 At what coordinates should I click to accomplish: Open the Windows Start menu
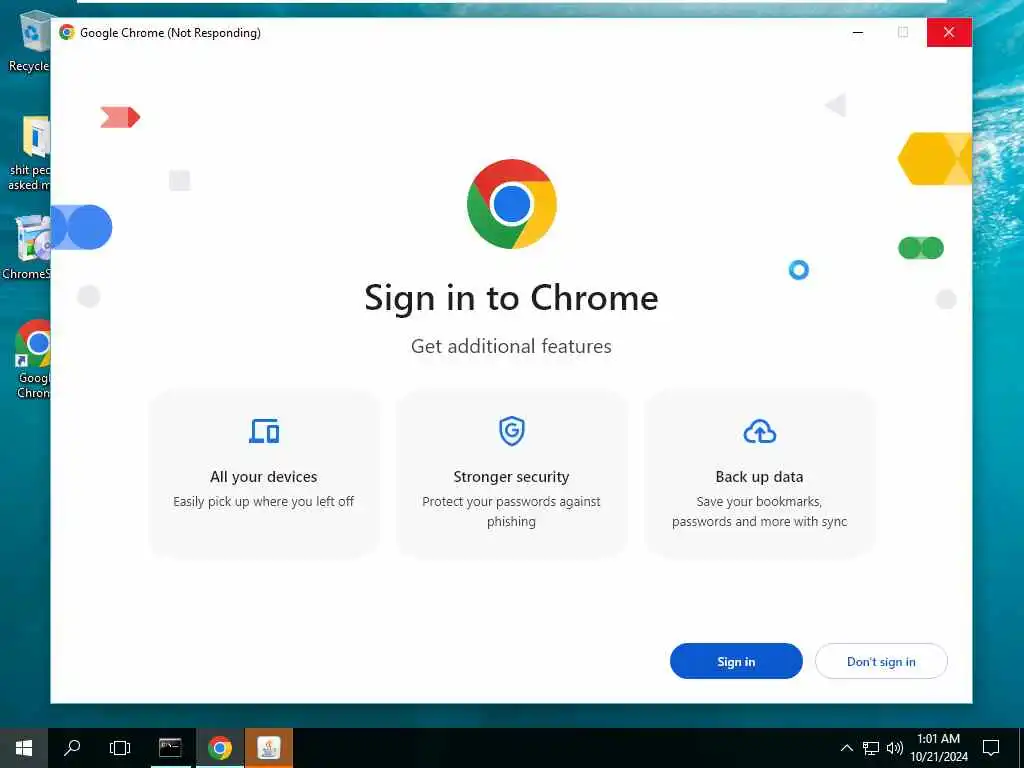coord(24,748)
